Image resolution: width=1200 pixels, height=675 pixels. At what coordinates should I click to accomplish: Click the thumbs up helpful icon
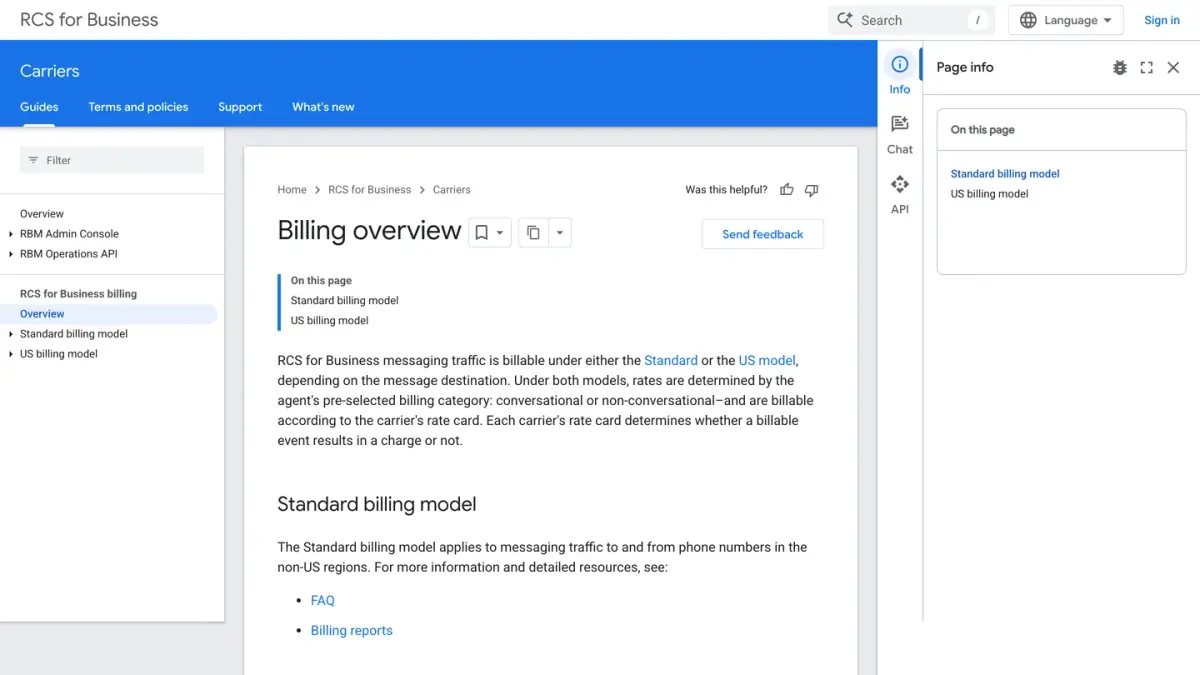(787, 189)
